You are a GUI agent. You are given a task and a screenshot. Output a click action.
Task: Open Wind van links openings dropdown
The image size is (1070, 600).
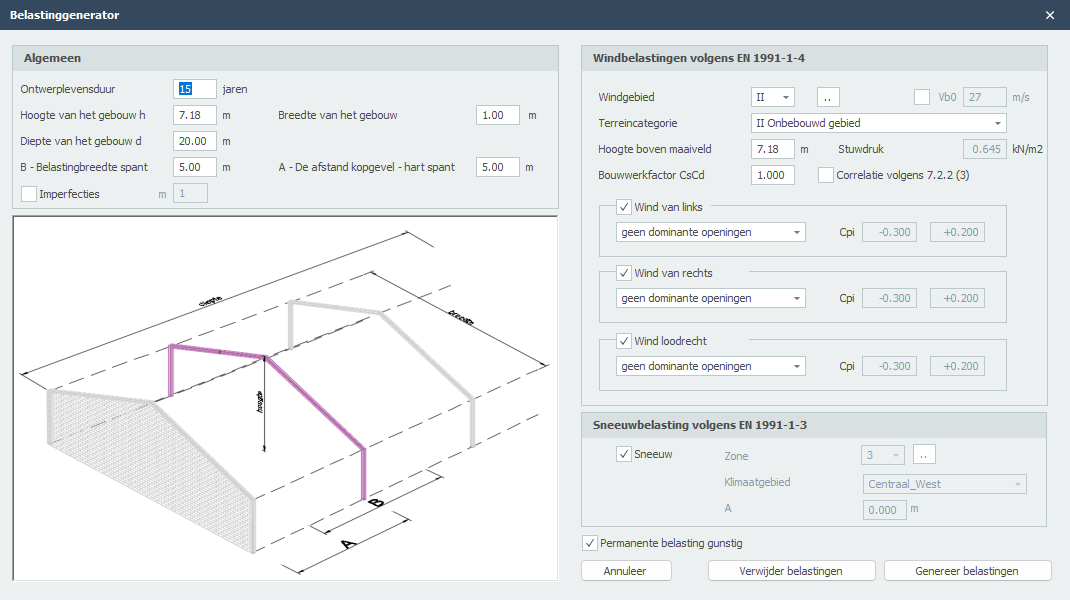click(x=710, y=232)
